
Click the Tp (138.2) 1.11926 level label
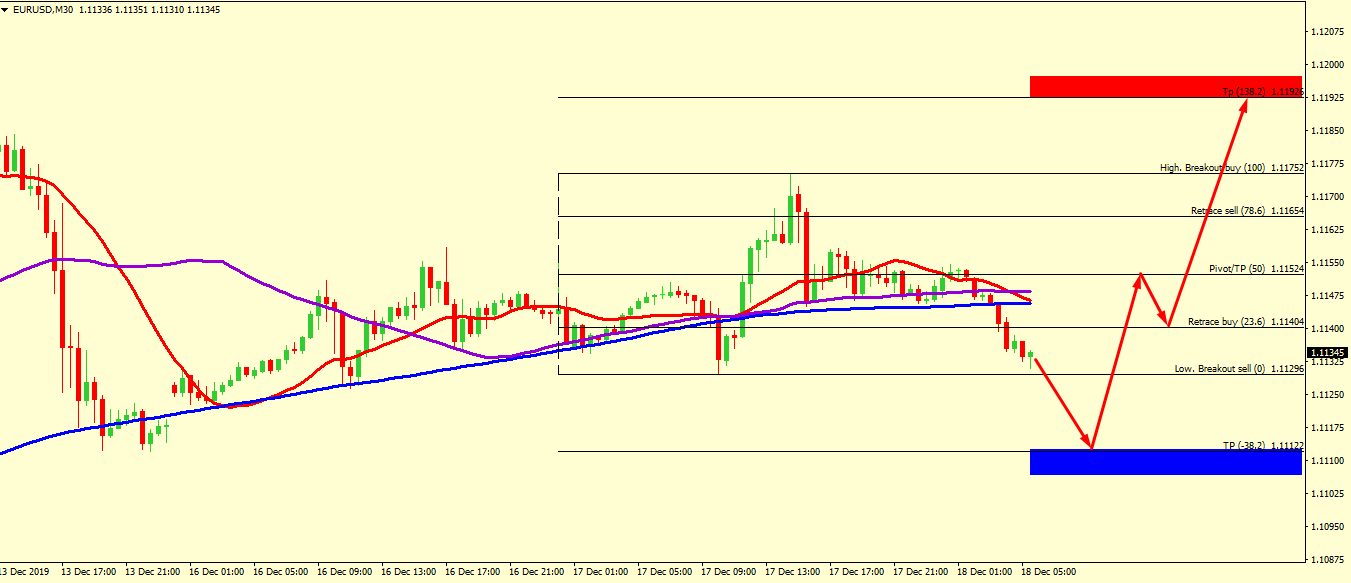(x=1262, y=92)
